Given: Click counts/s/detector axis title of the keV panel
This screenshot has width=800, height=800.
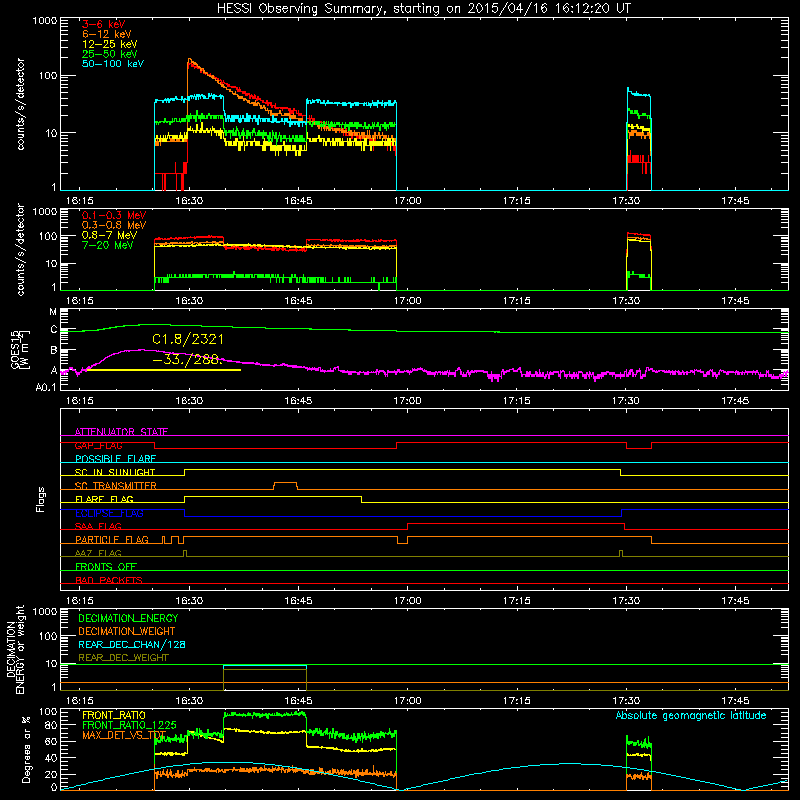Looking at the screenshot, I should (x=20, y=104).
